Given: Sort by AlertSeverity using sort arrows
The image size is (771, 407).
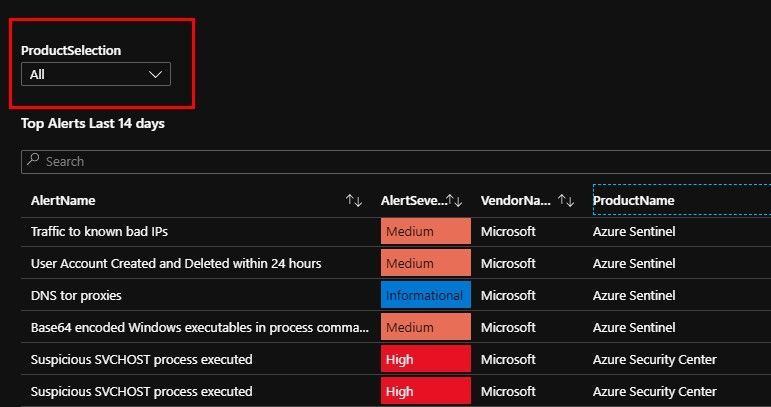Looking at the screenshot, I should click(454, 201).
